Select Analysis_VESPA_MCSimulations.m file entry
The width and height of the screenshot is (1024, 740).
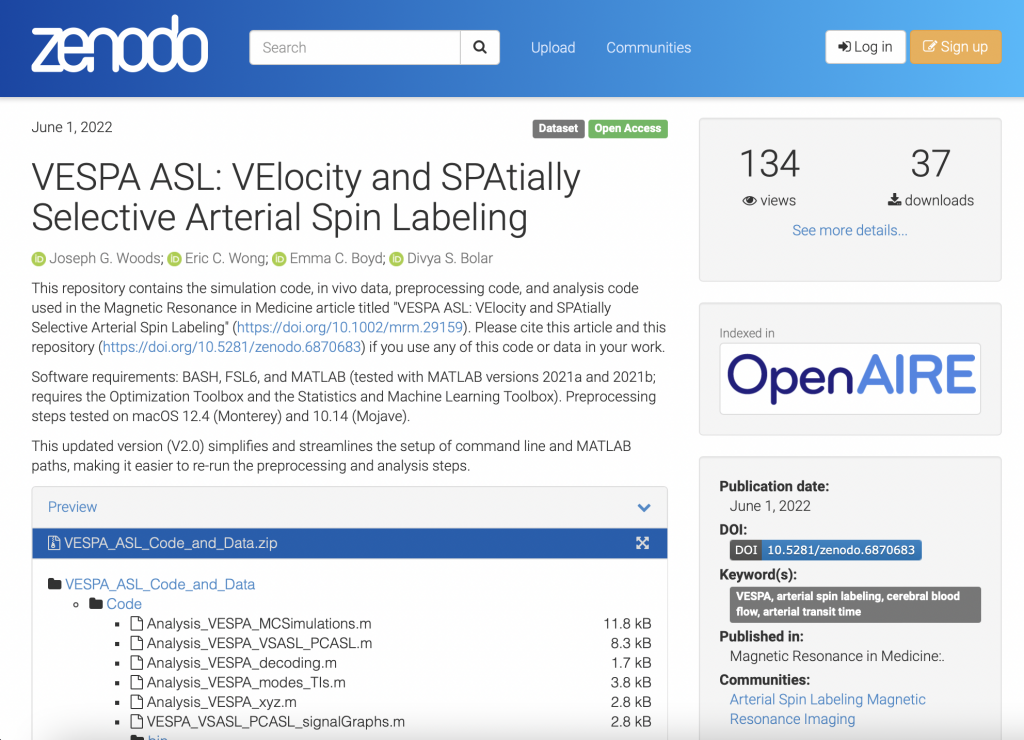258,624
